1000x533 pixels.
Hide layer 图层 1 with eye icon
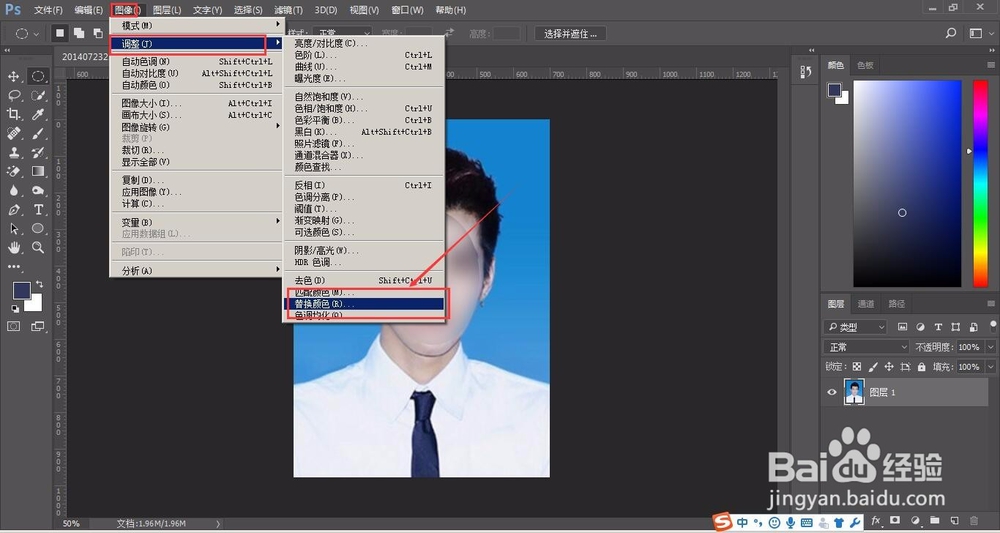coord(832,392)
